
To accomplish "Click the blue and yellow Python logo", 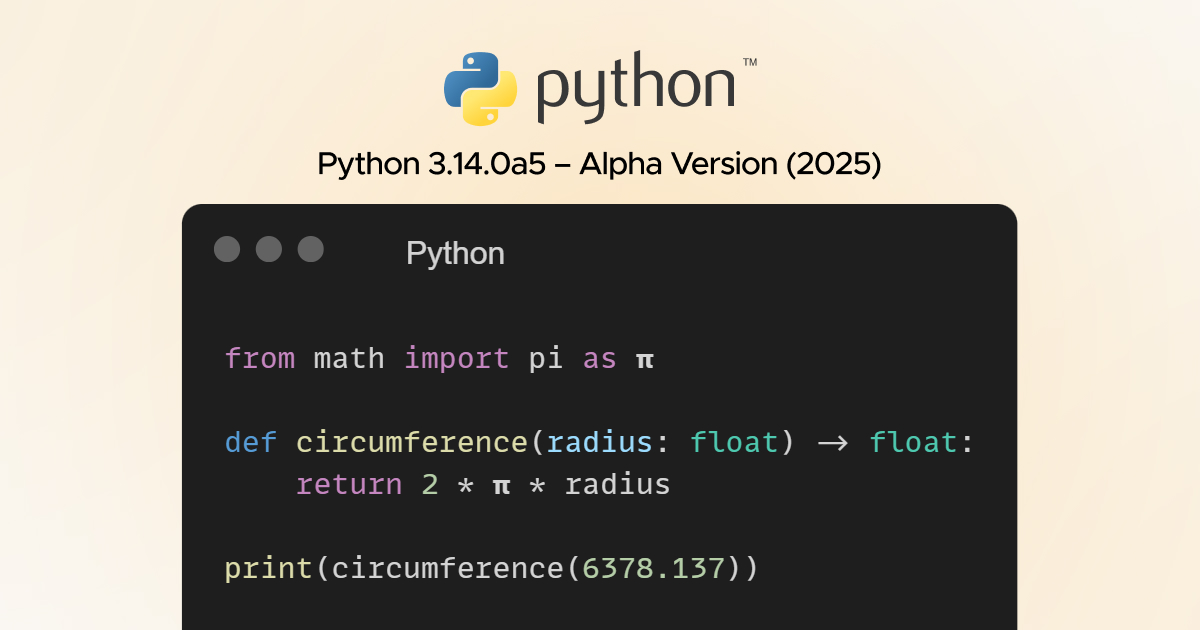I will (481, 89).
